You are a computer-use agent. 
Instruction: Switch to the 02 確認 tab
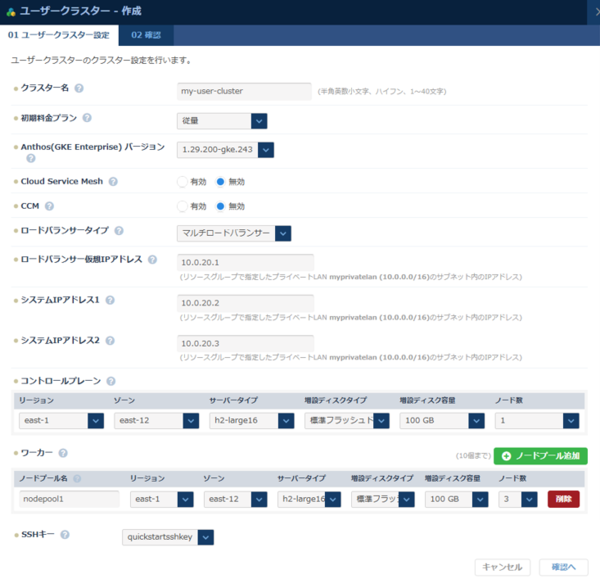point(146,35)
